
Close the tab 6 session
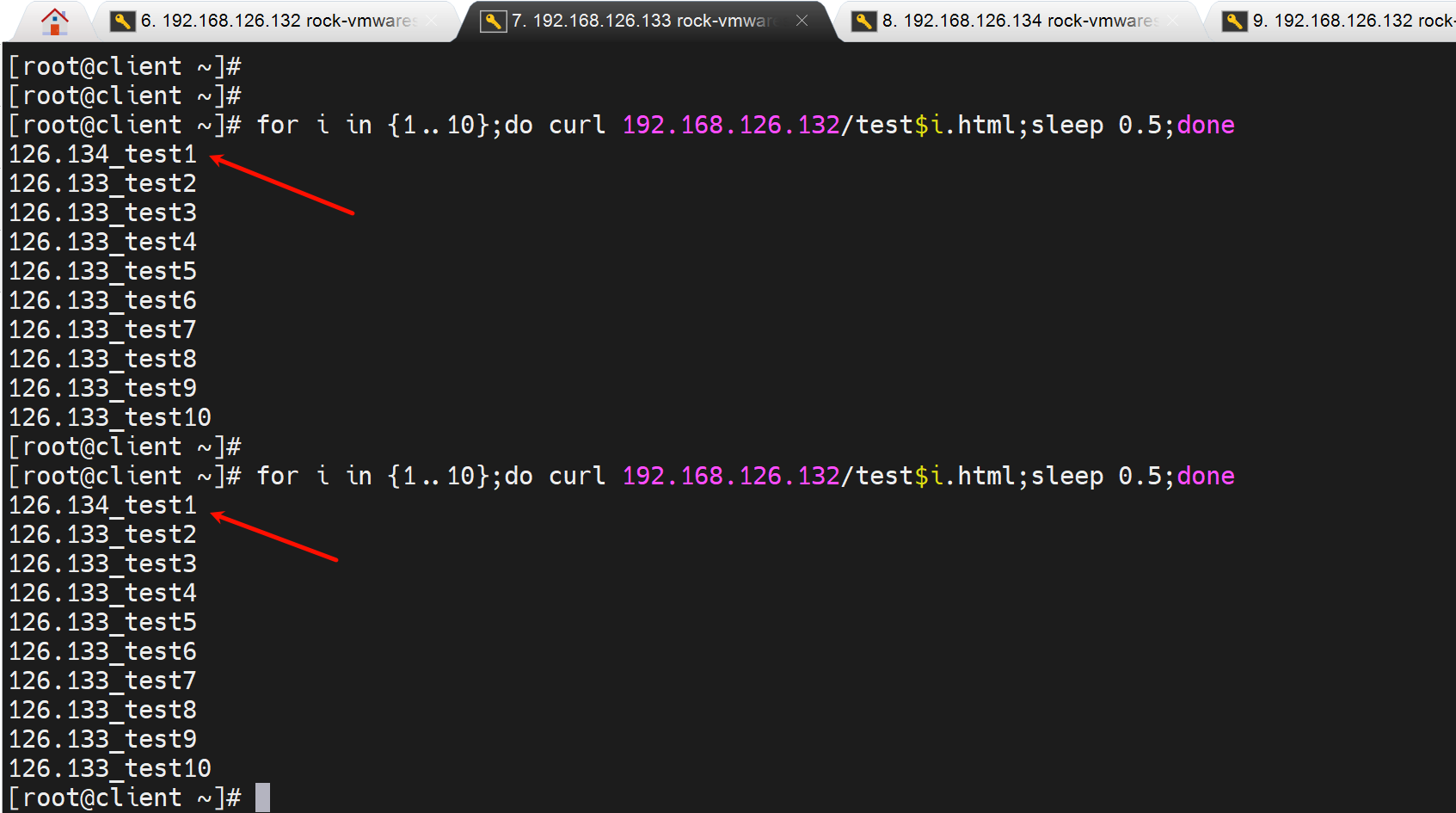[432, 21]
